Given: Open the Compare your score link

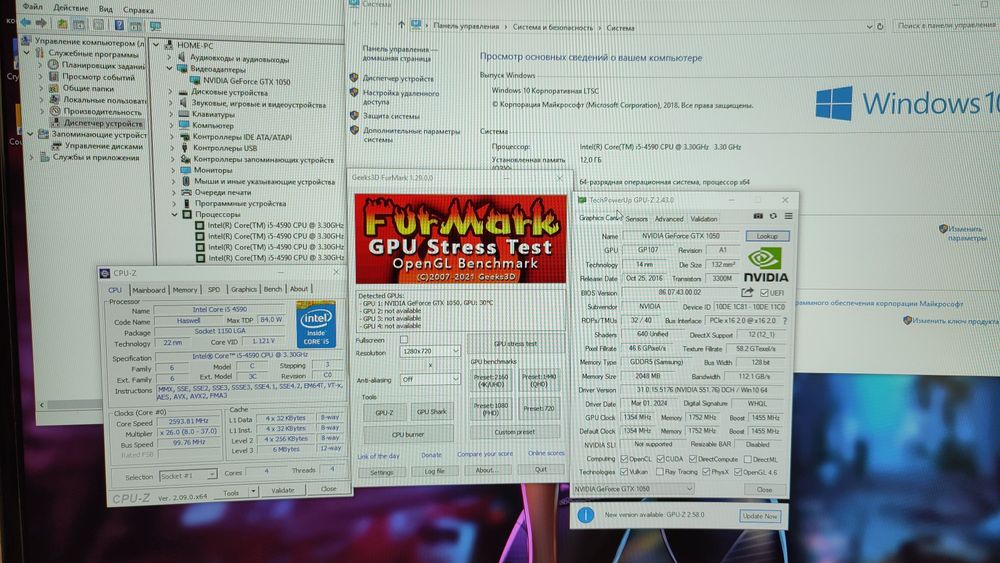Looking at the screenshot, I should click(485, 454).
